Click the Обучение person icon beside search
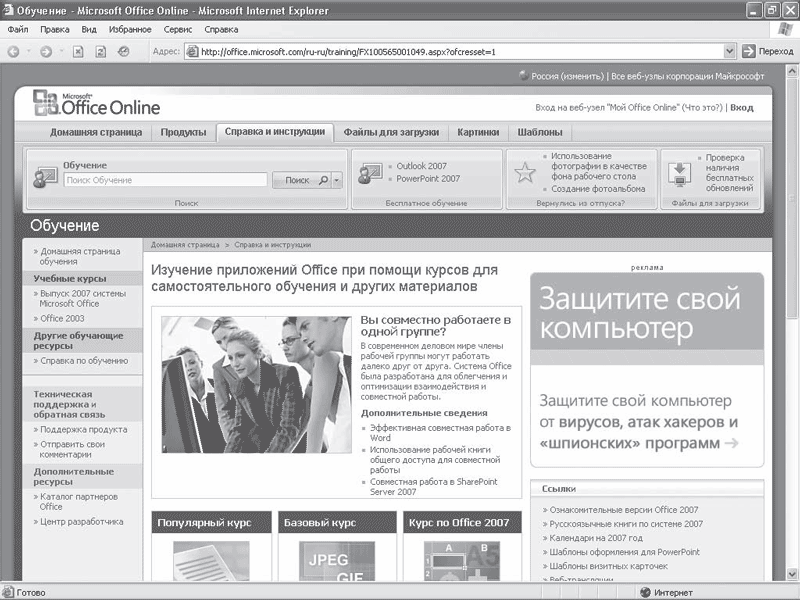 [x=45, y=177]
